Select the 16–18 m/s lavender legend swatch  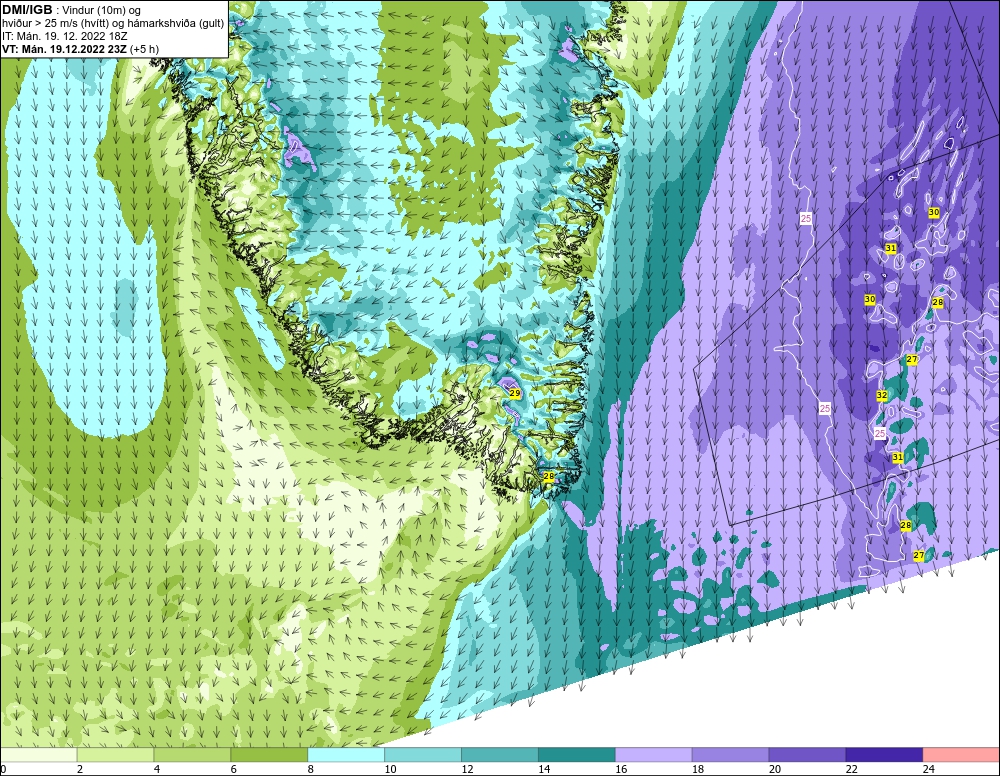point(654,755)
